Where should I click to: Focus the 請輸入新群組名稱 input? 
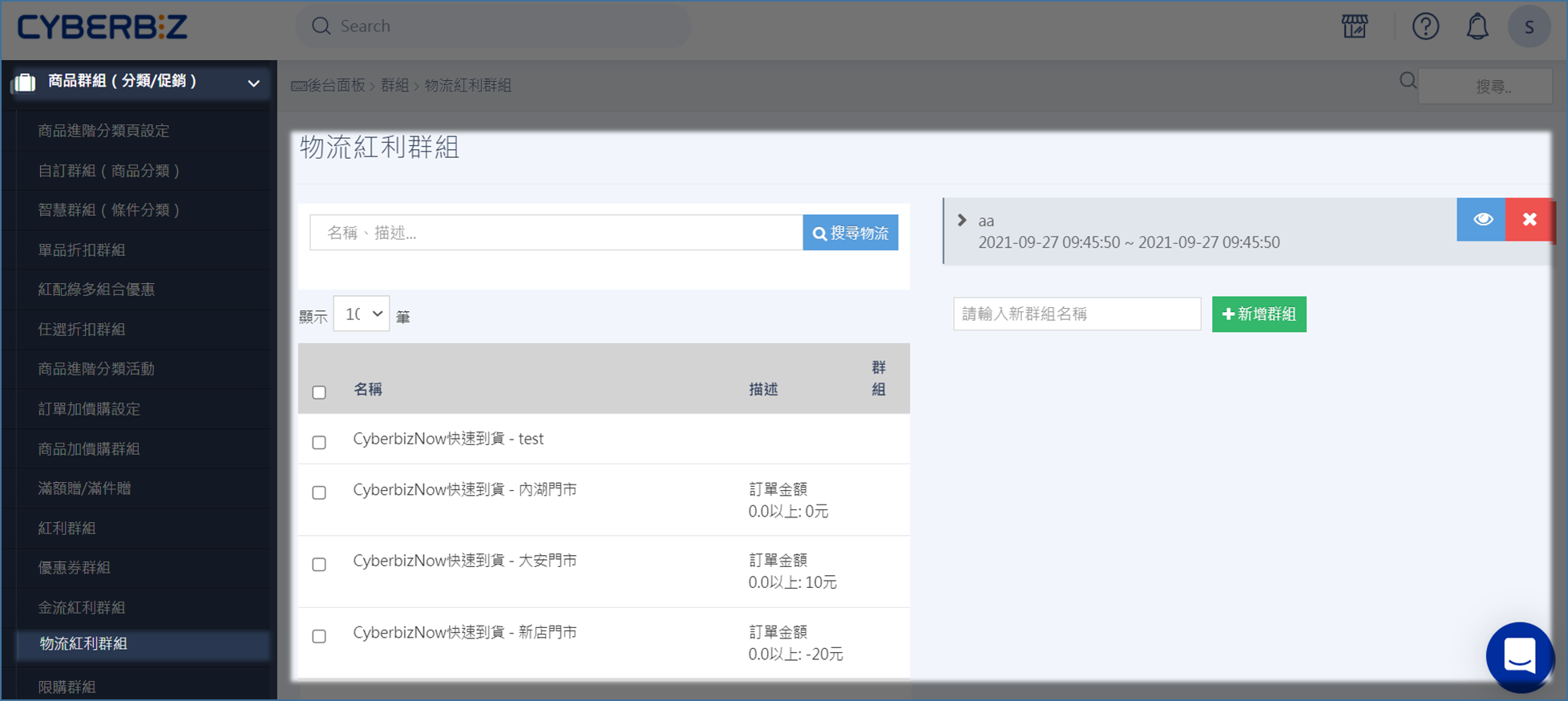click(x=1077, y=314)
